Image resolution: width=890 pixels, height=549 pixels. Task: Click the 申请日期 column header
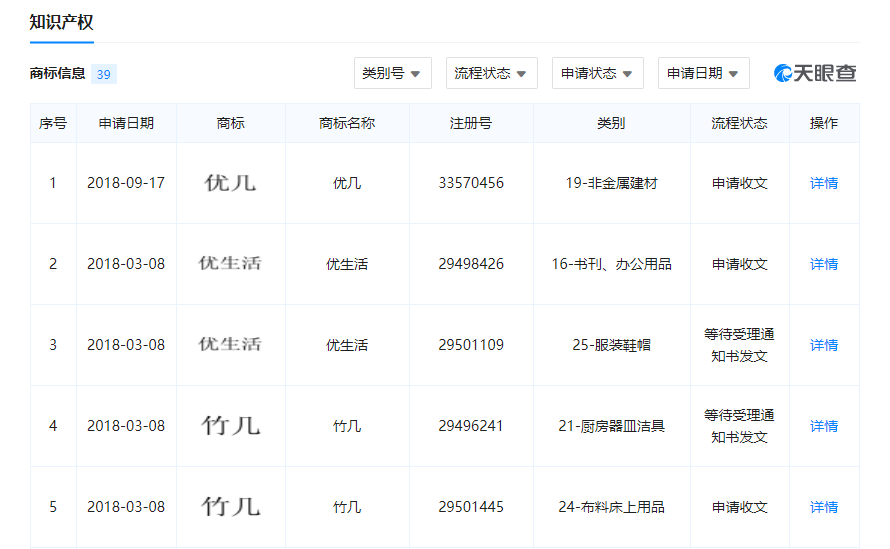(x=126, y=123)
